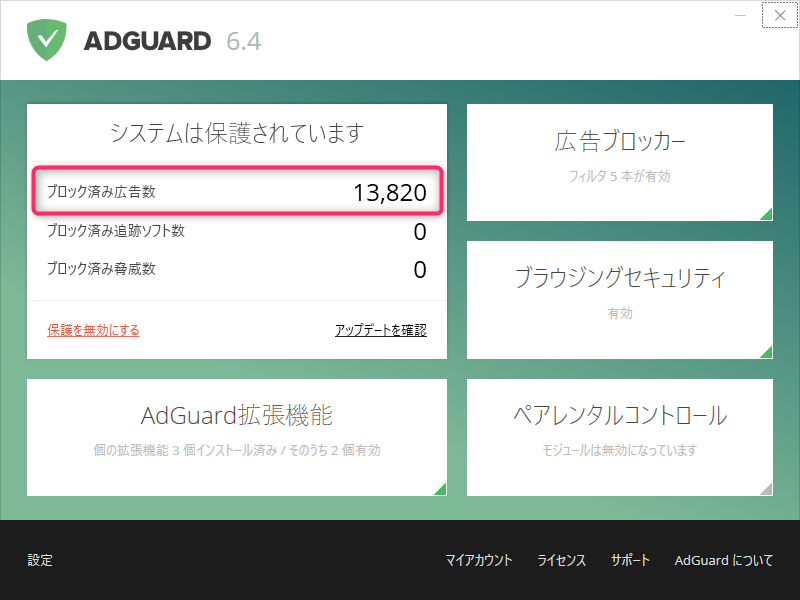This screenshot has height=600, width=800.
Task: Click green corner triangle on AdGuard拡張機能 tile
Action: (x=440, y=489)
